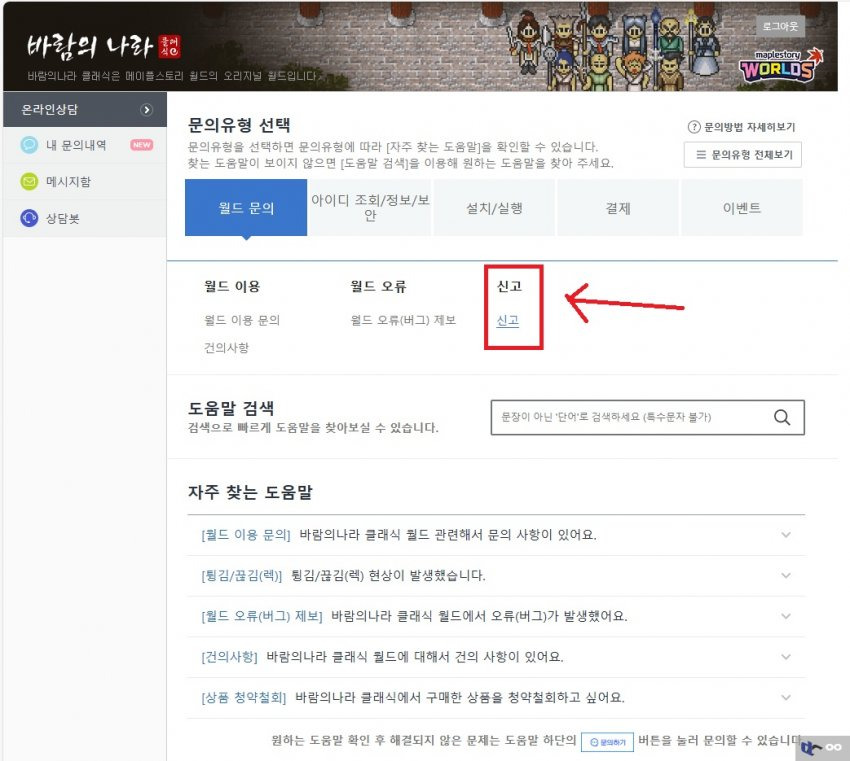
Task: Expand the 월드 오류(버그) 제보 help chevron
Action: pos(785,616)
